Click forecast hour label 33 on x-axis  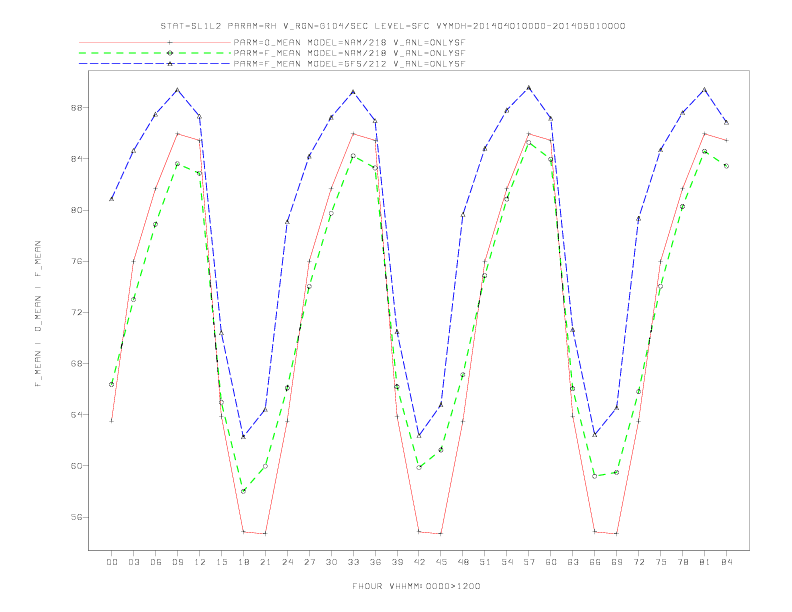[353, 562]
